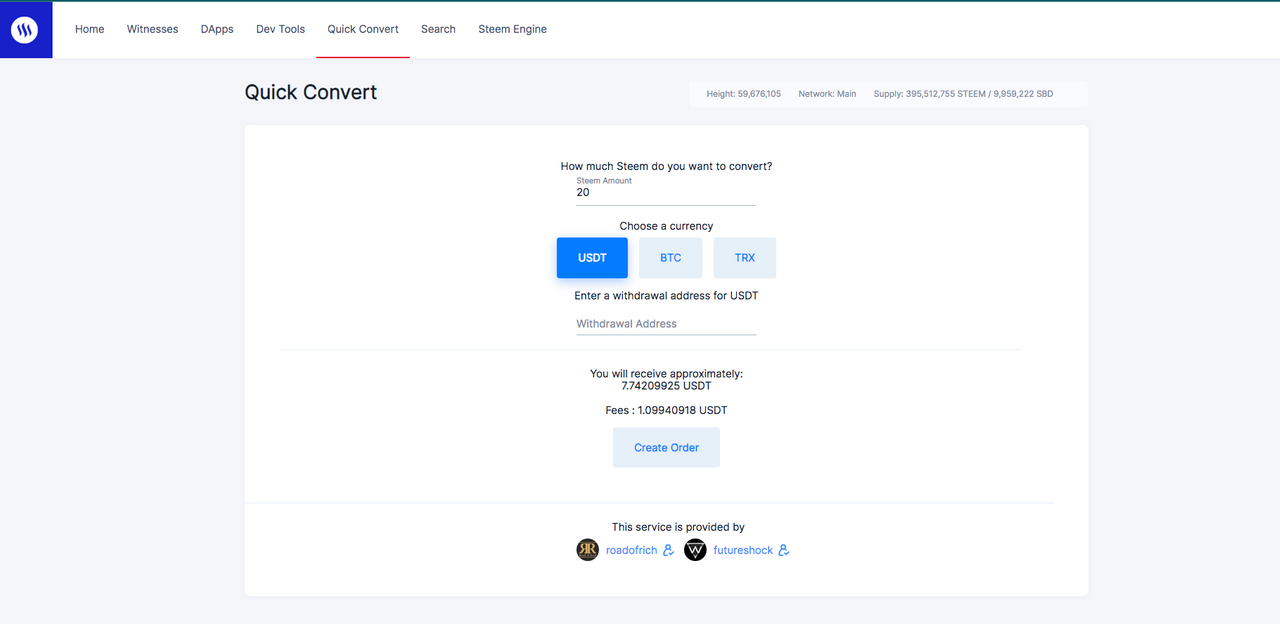
Task: Click the user-check icon beside futureshock
Action: [x=784, y=550]
